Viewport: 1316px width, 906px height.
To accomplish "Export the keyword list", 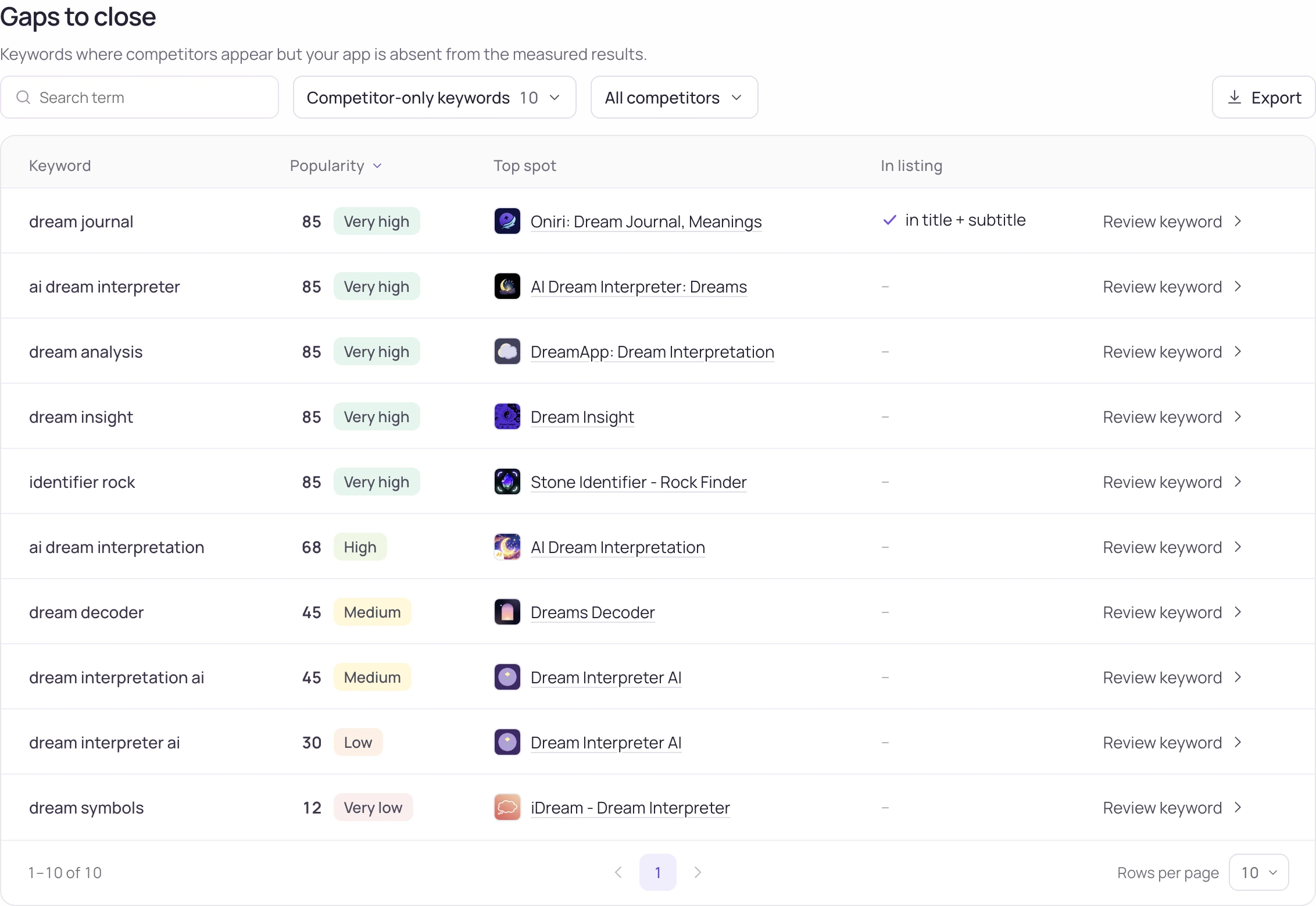I will [1264, 97].
